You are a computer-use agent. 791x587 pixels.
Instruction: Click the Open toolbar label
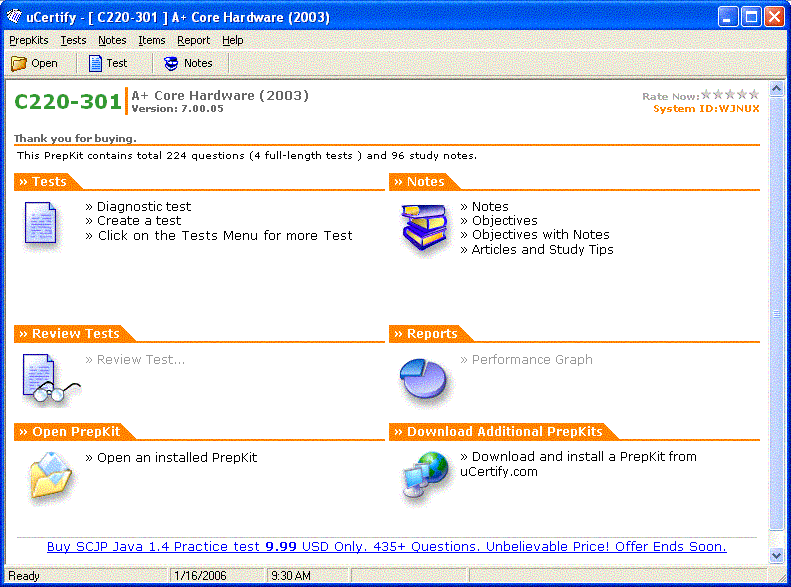pyautogui.click(x=44, y=64)
